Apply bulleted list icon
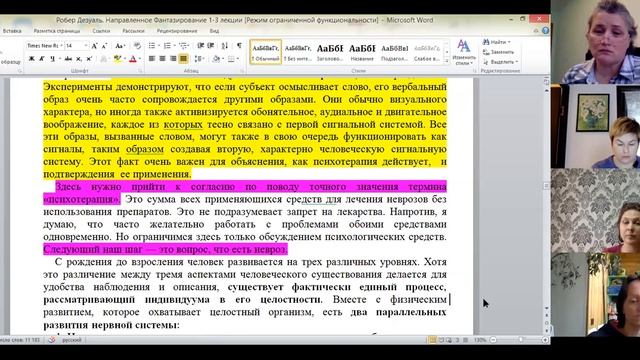640x360 pixels. coord(152,46)
